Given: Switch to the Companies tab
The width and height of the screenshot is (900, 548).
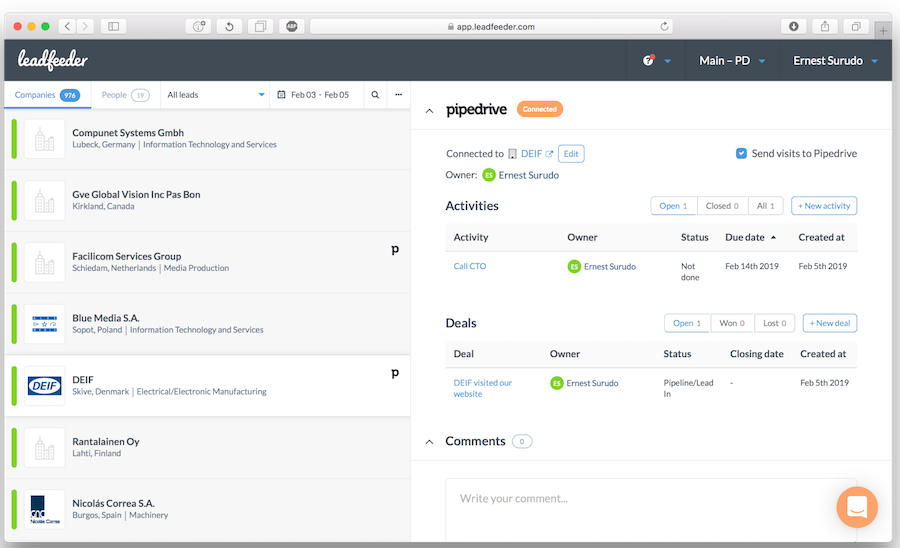Looking at the screenshot, I should click(48, 95).
